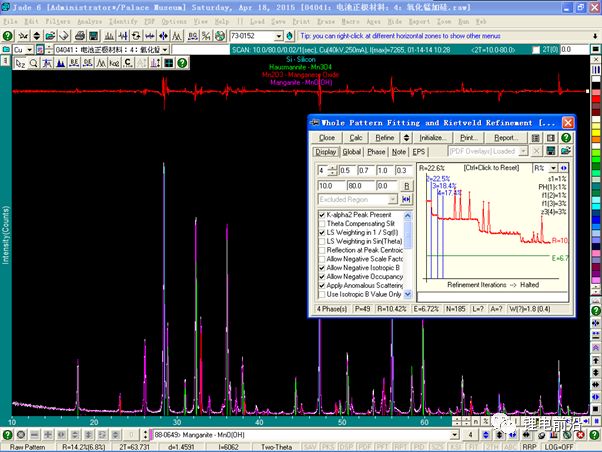Viewport: 602px width, 452px height.
Task: Open the Cu anode dropdown
Action: click(30, 50)
